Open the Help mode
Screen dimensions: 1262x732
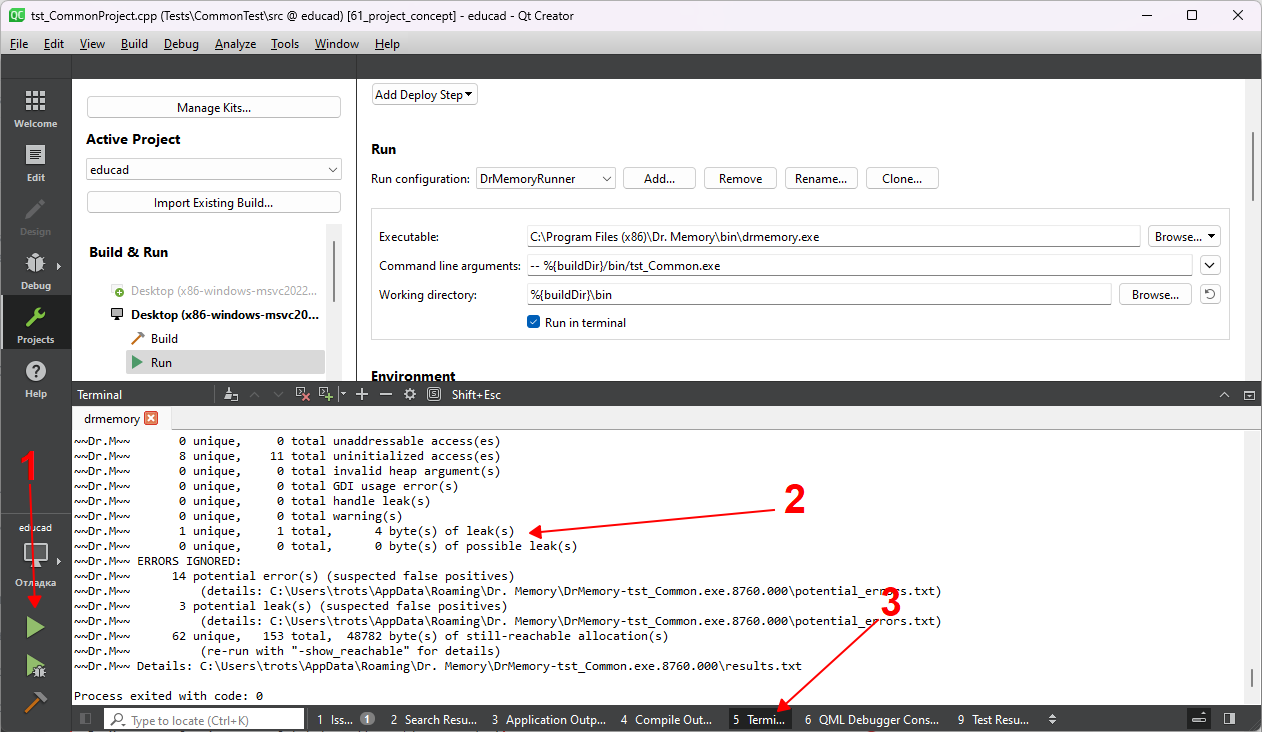35,379
